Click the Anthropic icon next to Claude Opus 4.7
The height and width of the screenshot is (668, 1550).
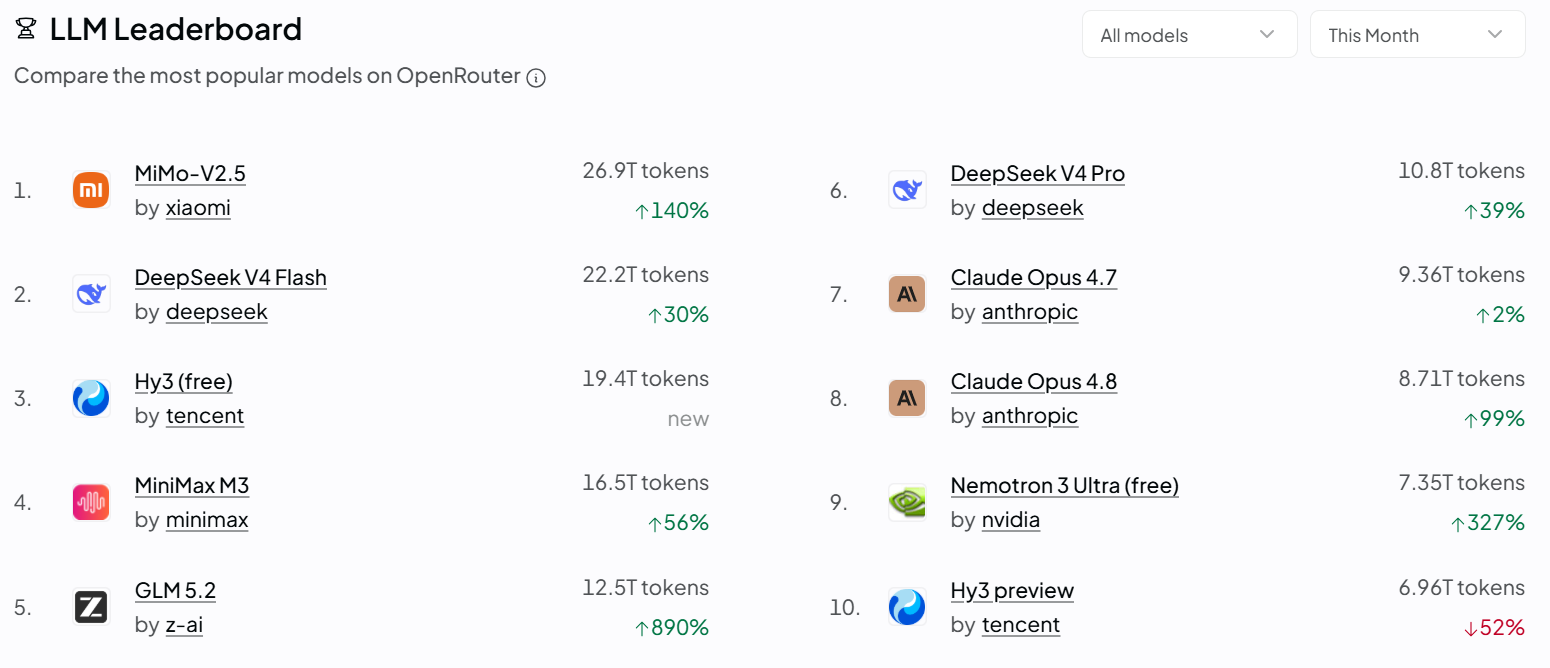[x=907, y=294]
